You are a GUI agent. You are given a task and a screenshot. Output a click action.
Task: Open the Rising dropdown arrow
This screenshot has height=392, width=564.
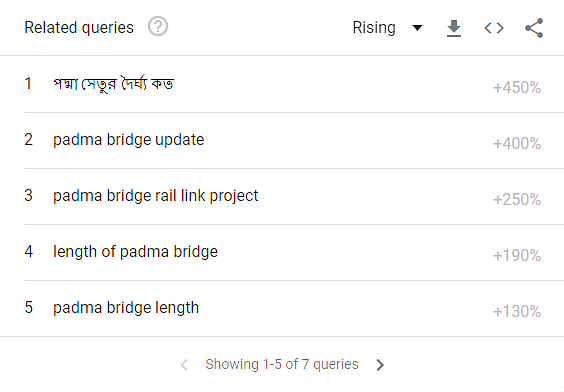pos(417,28)
